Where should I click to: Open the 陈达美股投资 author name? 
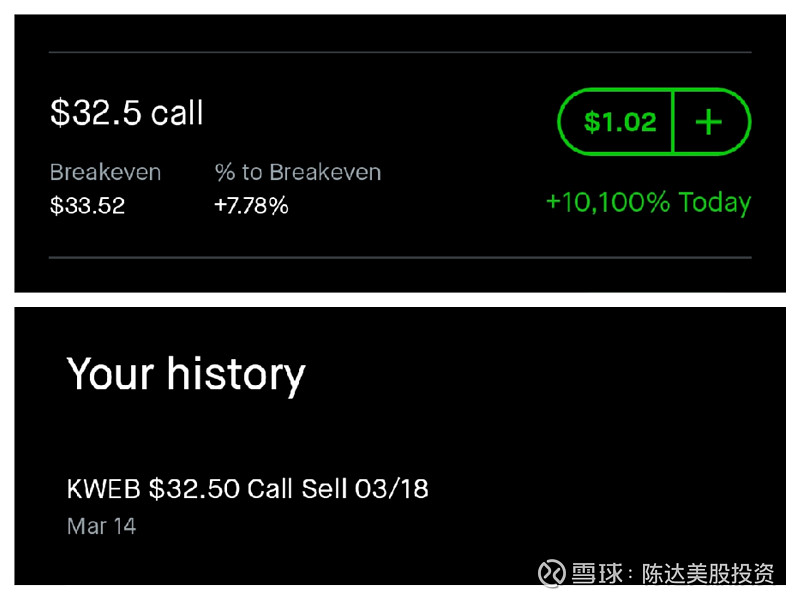(x=708, y=573)
